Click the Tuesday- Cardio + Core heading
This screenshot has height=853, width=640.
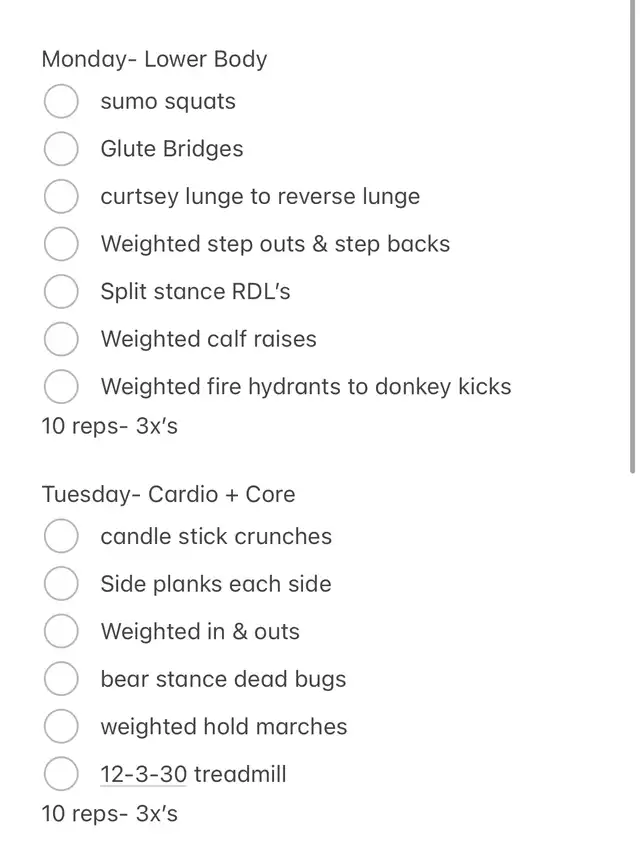[168, 494]
